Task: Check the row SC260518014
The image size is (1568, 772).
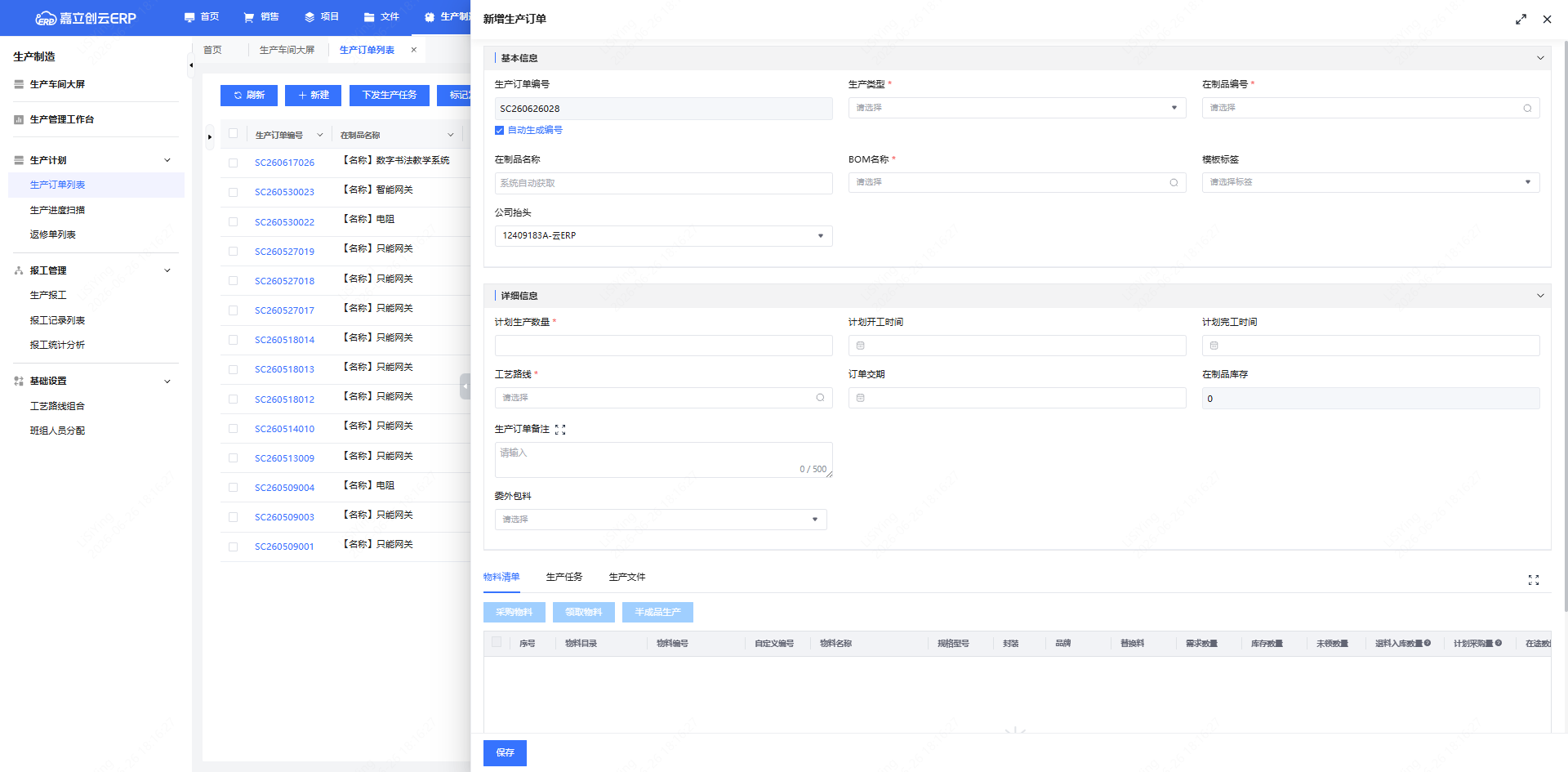Action: (234, 340)
